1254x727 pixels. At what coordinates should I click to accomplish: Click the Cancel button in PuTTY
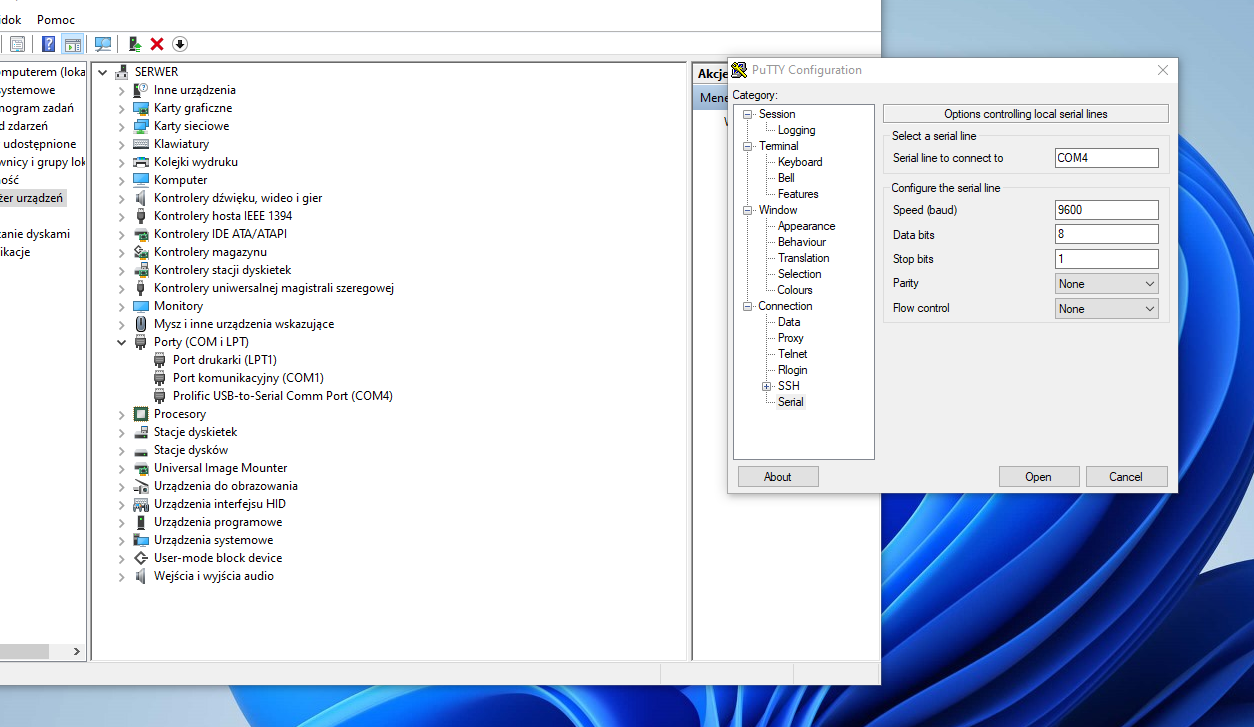click(x=1126, y=477)
